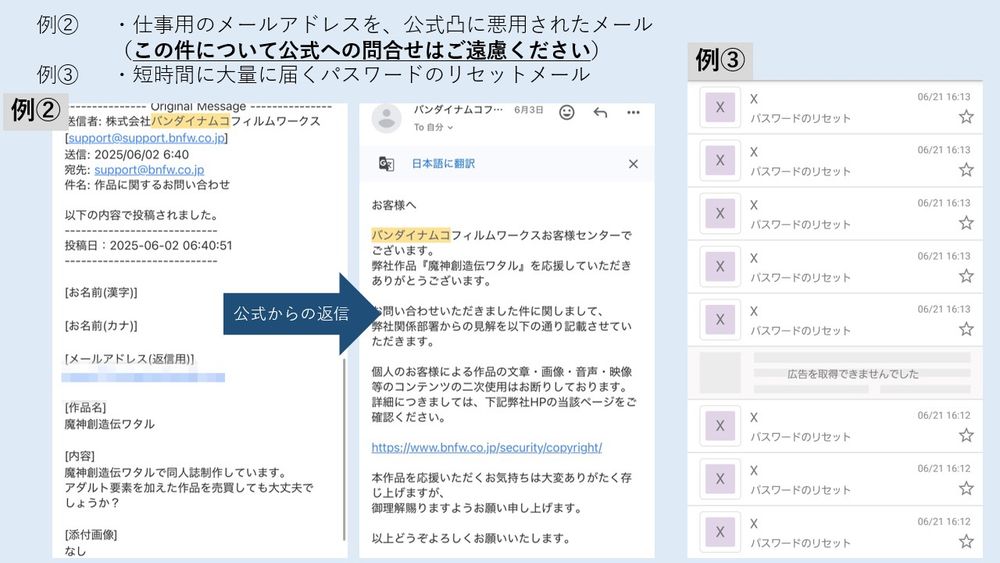
Task: Dismiss the translation banner with X
Action: [633, 164]
